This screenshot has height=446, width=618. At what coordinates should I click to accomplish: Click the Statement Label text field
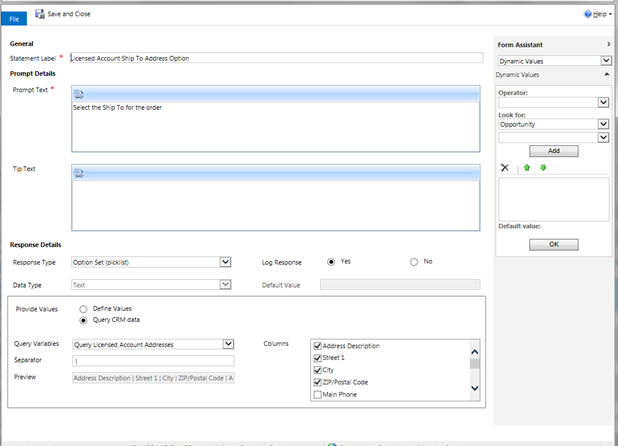275,58
